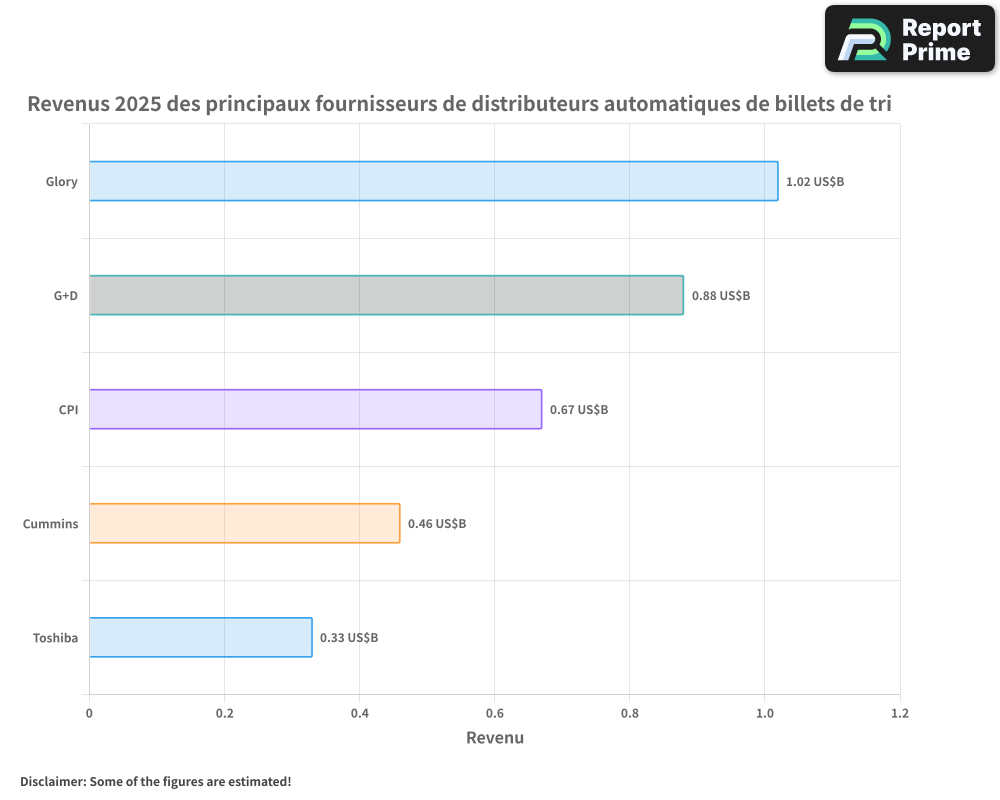This screenshot has height=800, width=1000.
Task: Click the disclaimer text at bottom
Action: [x=155, y=781]
